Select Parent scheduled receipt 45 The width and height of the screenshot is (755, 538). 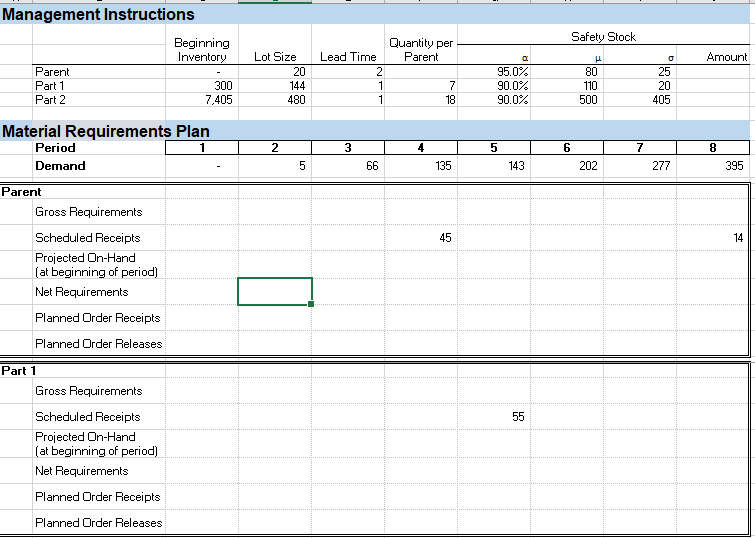click(445, 237)
